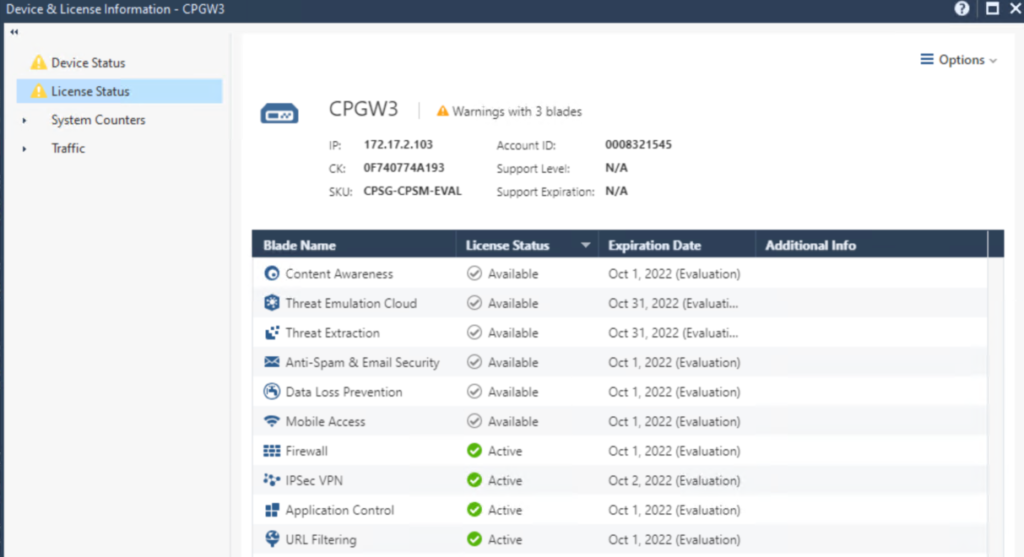
Task: Click the CK value 0F740774A193
Action: (x=404, y=168)
